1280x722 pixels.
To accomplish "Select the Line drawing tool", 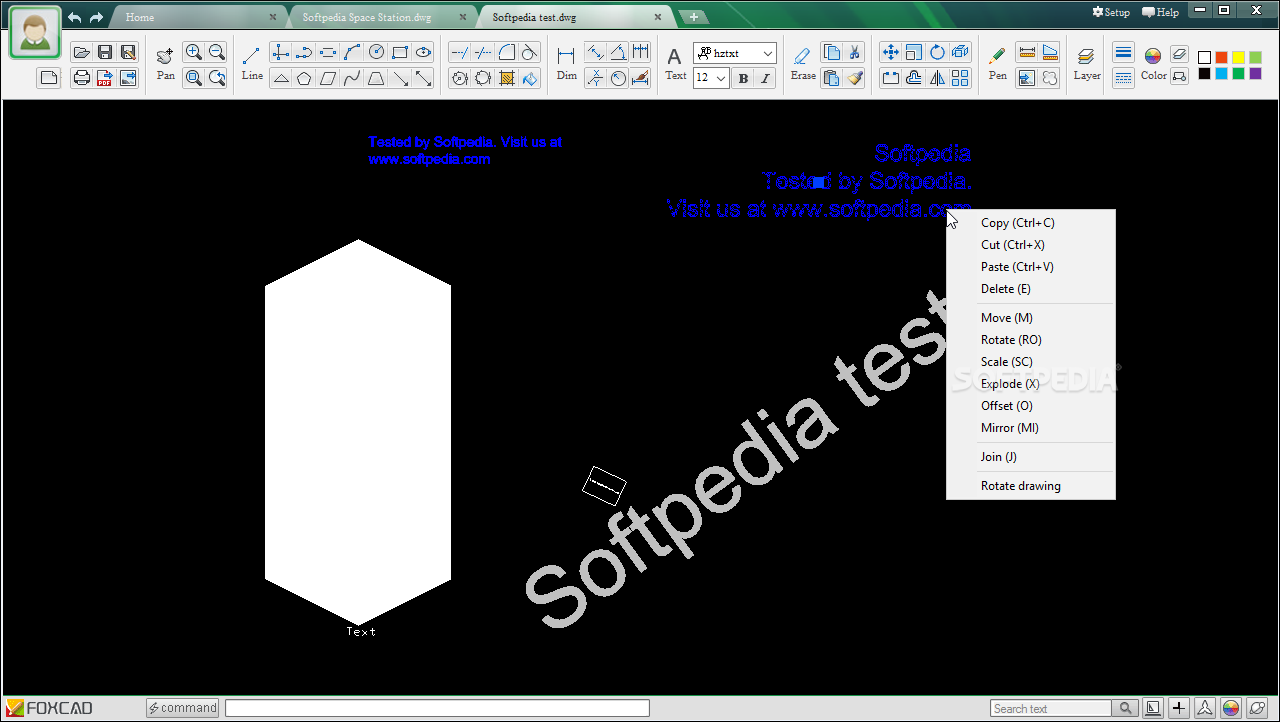I will pos(252,63).
